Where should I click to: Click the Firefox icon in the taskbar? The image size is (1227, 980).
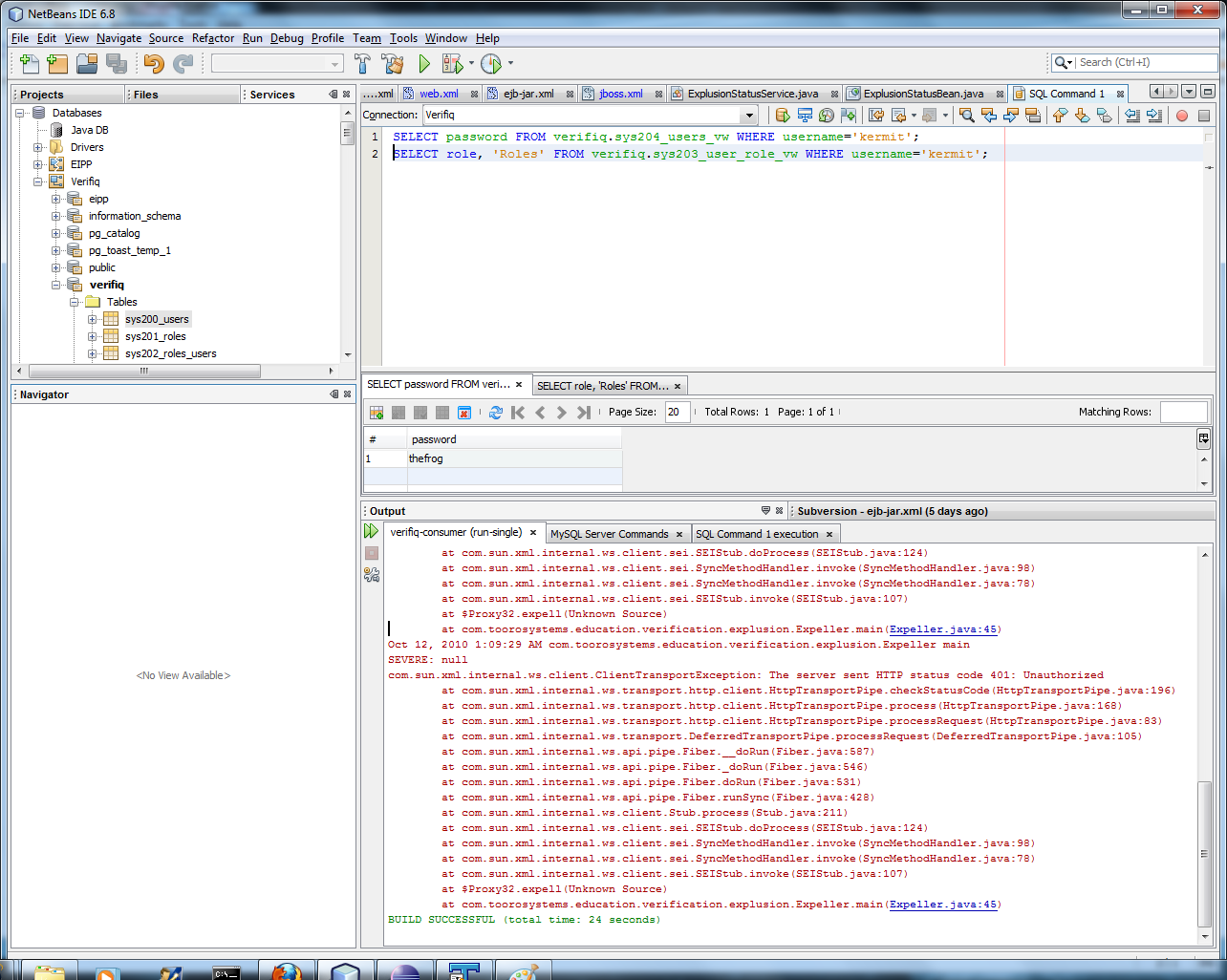[286, 971]
